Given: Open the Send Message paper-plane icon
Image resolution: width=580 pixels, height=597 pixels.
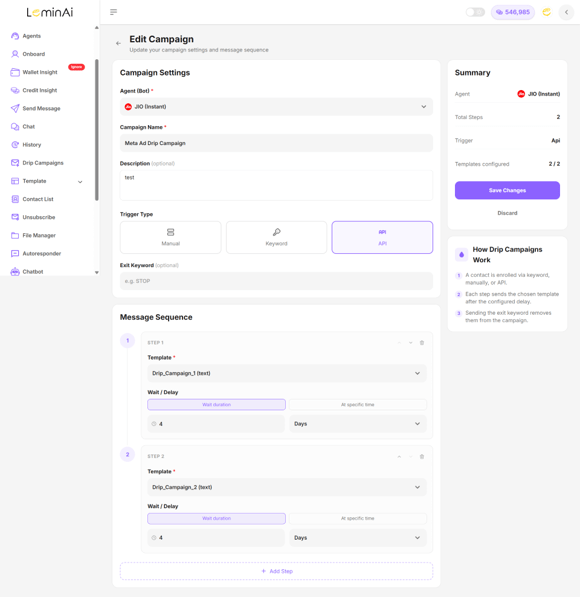Looking at the screenshot, I should click(15, 109).
